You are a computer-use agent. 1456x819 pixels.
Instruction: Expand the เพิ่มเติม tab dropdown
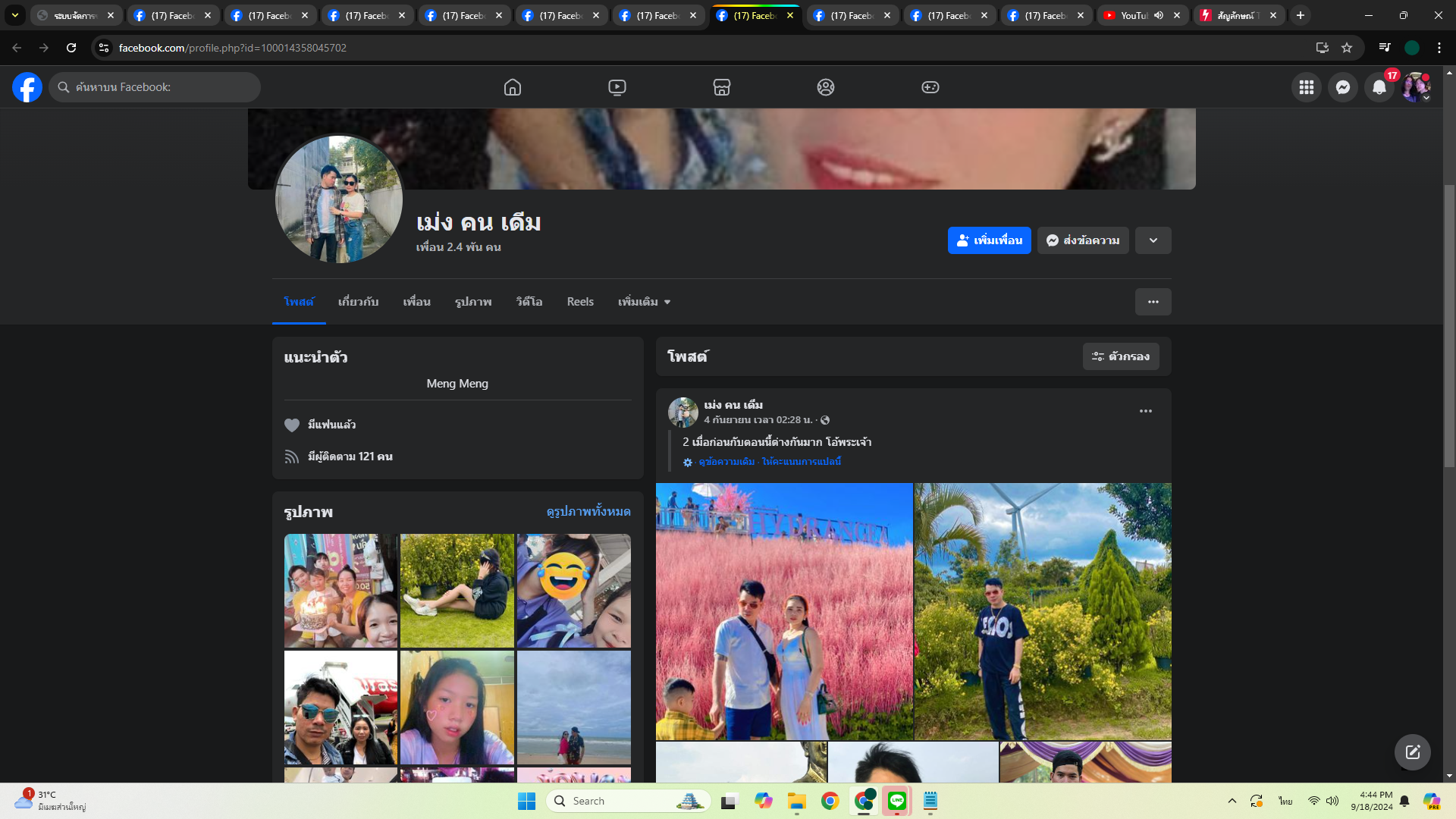click(644, 302)
